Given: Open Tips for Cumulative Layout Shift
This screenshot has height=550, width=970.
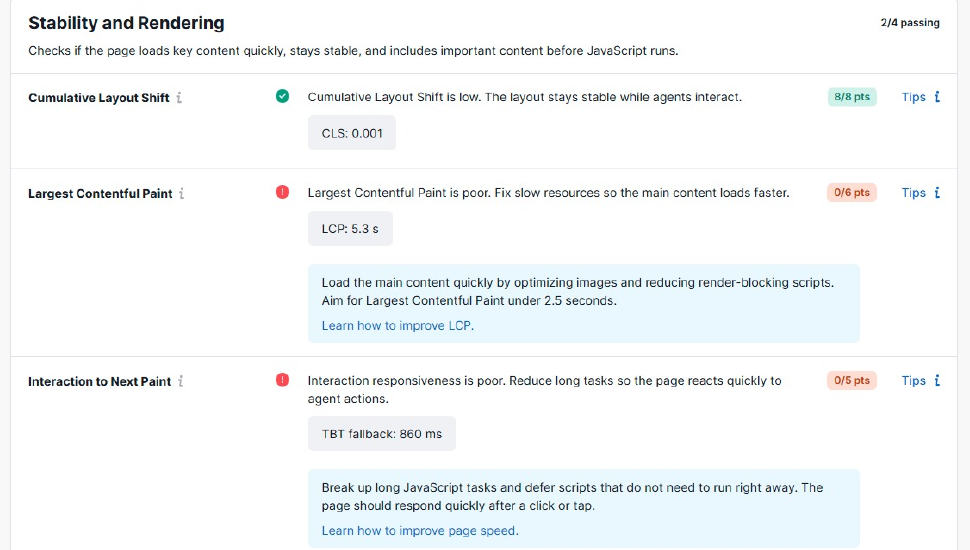Looking at the screenshot, I should coord(913,97).
